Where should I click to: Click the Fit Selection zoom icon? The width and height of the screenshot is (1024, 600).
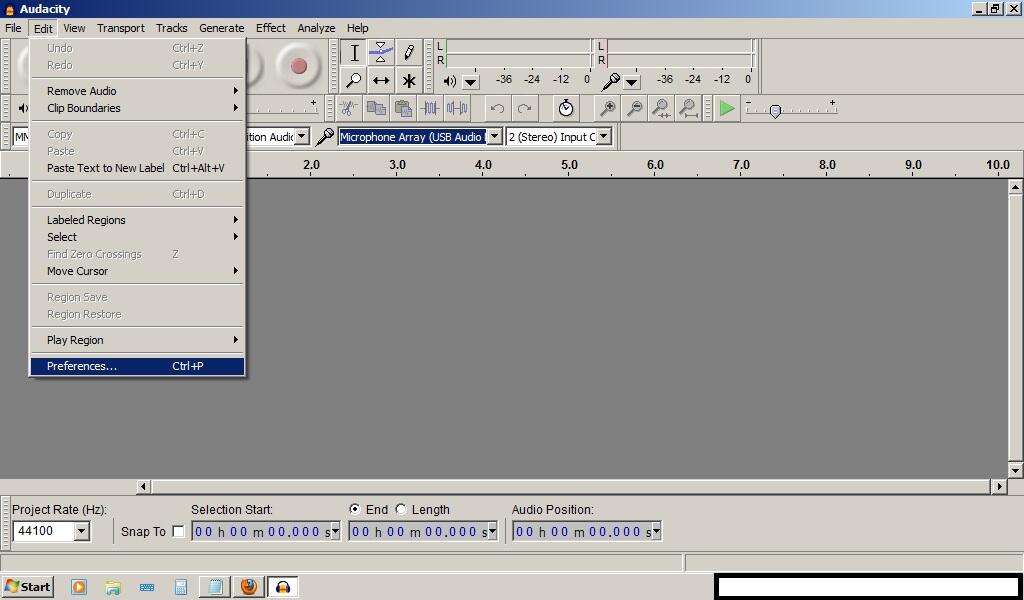(x=661, y=108)
